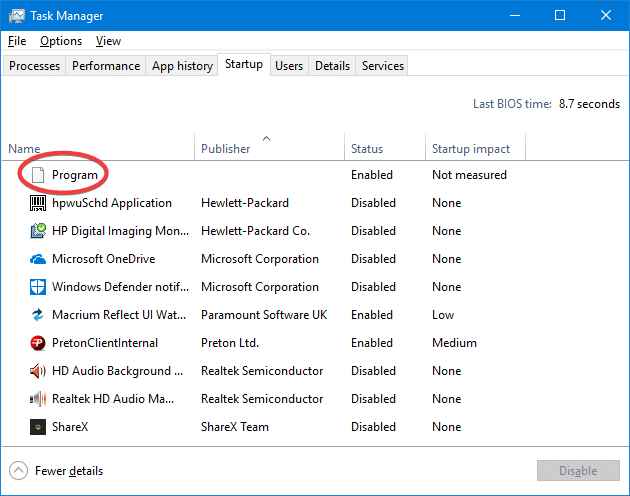
Task: Click the Microsoft OneDrive cloud icon
Action: click(x=38, y=259)
